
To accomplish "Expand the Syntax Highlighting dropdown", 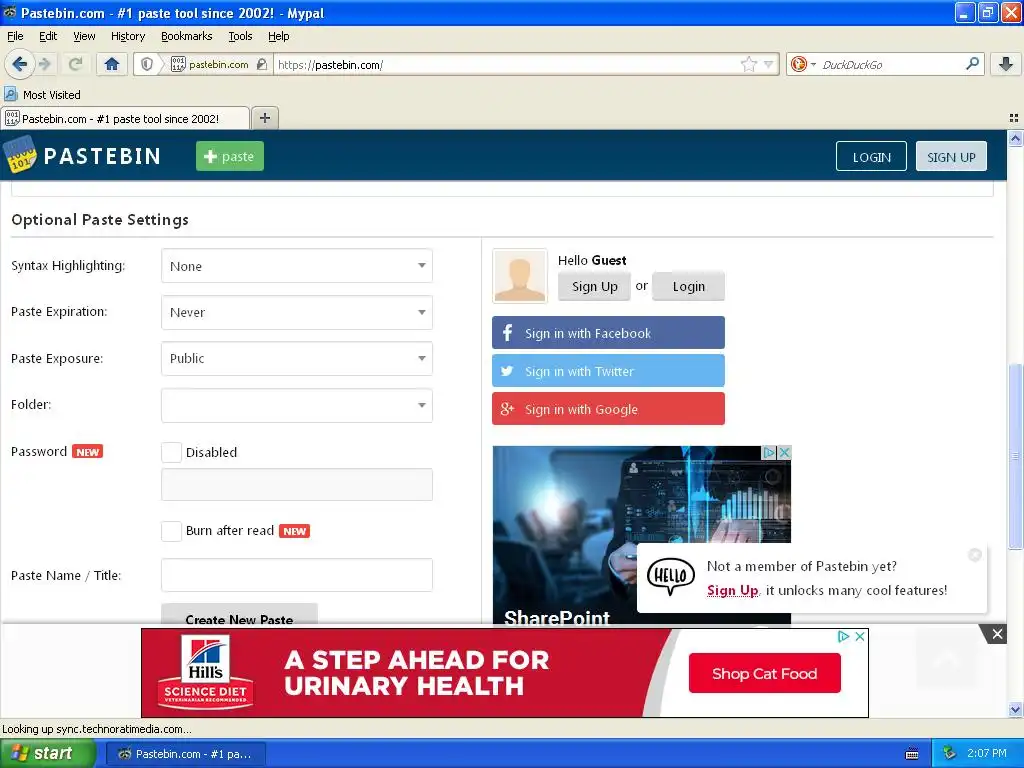I will tap(296, 266).
